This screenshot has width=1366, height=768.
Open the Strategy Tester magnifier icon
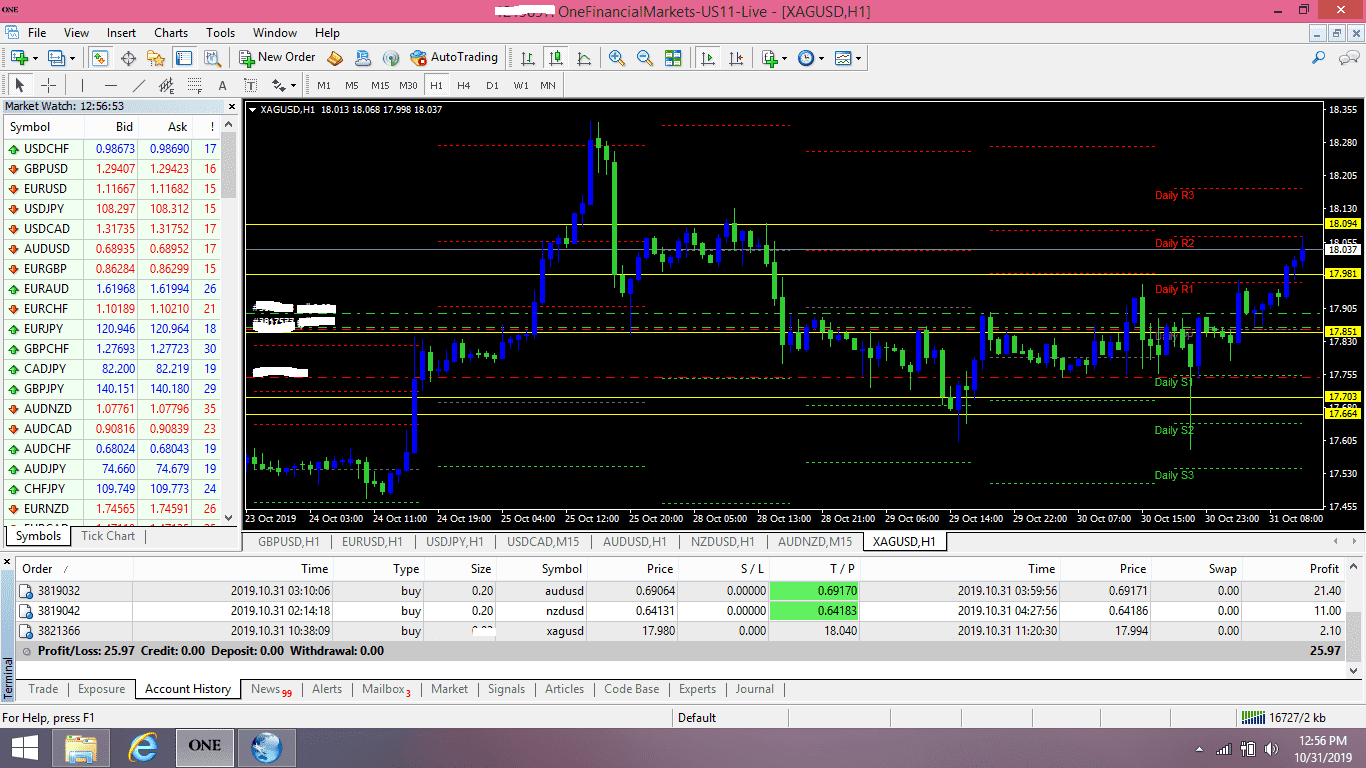pyautogui.click(x=212, y=58)
